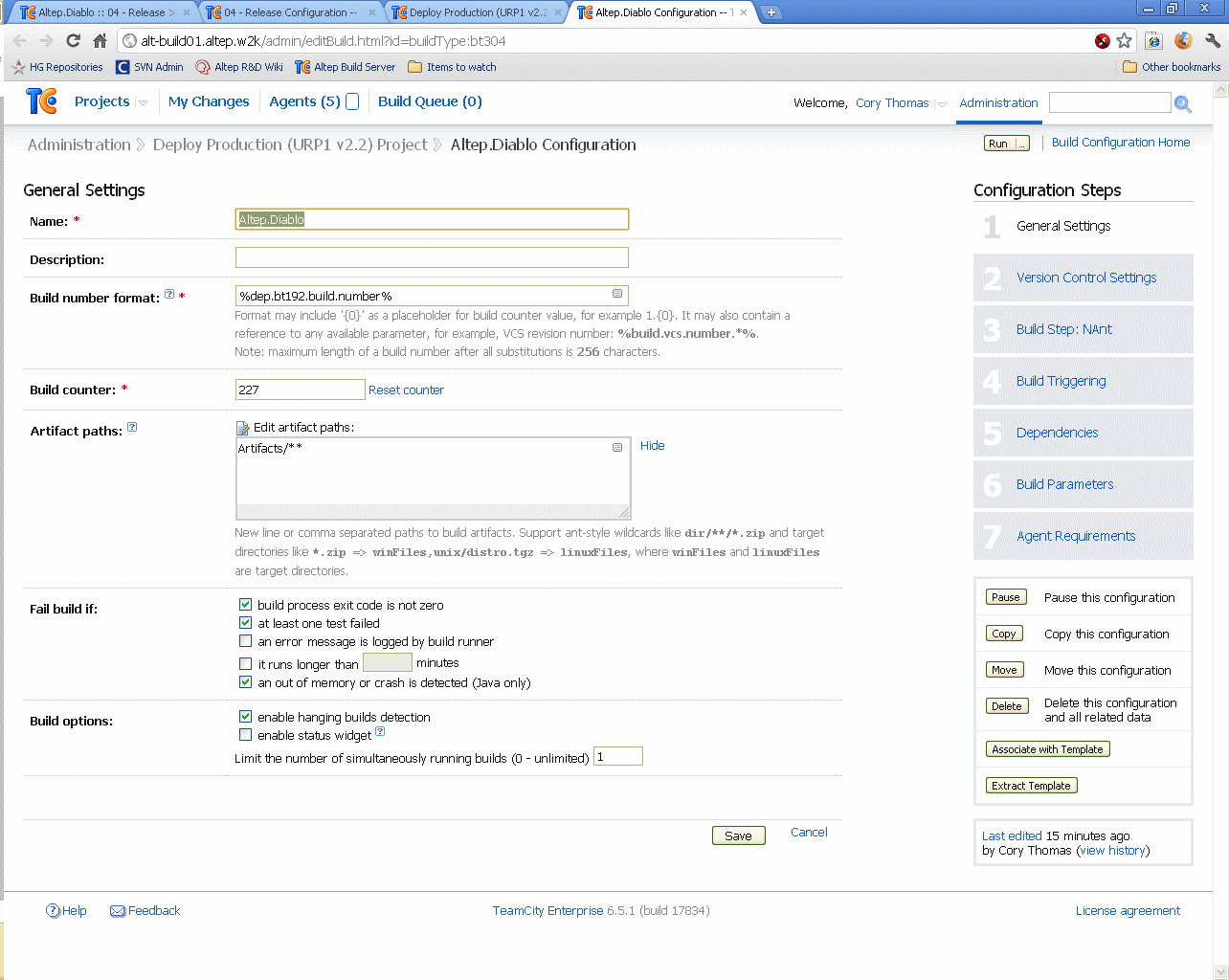Disable hanging builds detection

click(x=245, y=716)
